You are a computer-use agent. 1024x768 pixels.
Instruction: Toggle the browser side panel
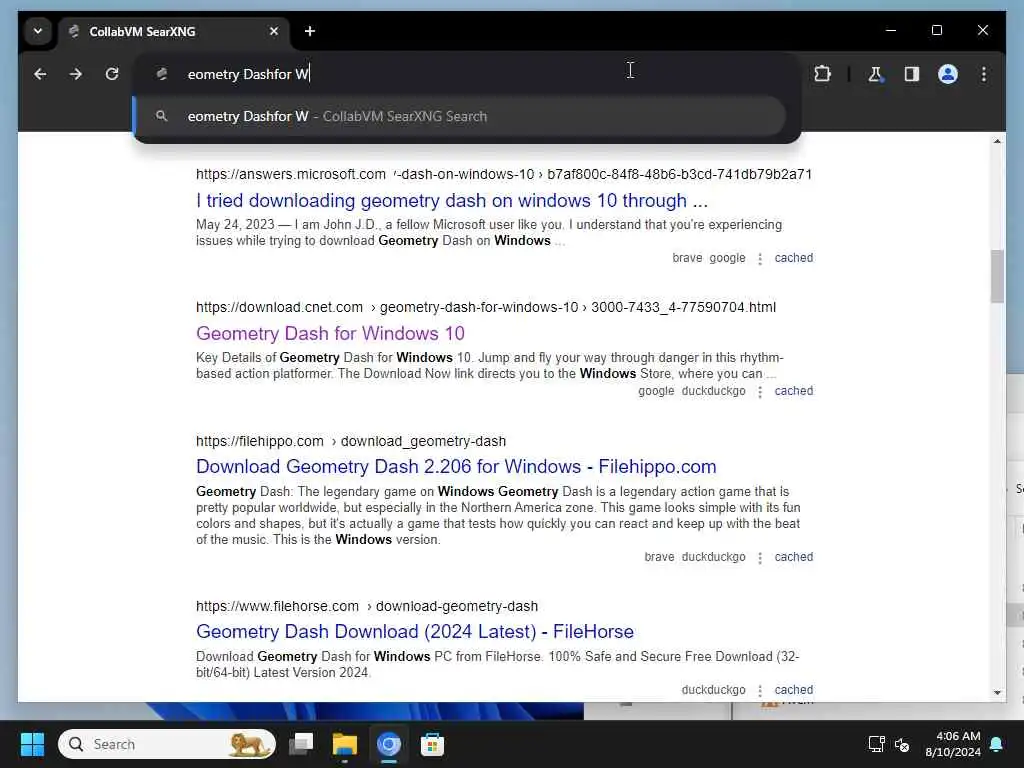pos(912,74)
